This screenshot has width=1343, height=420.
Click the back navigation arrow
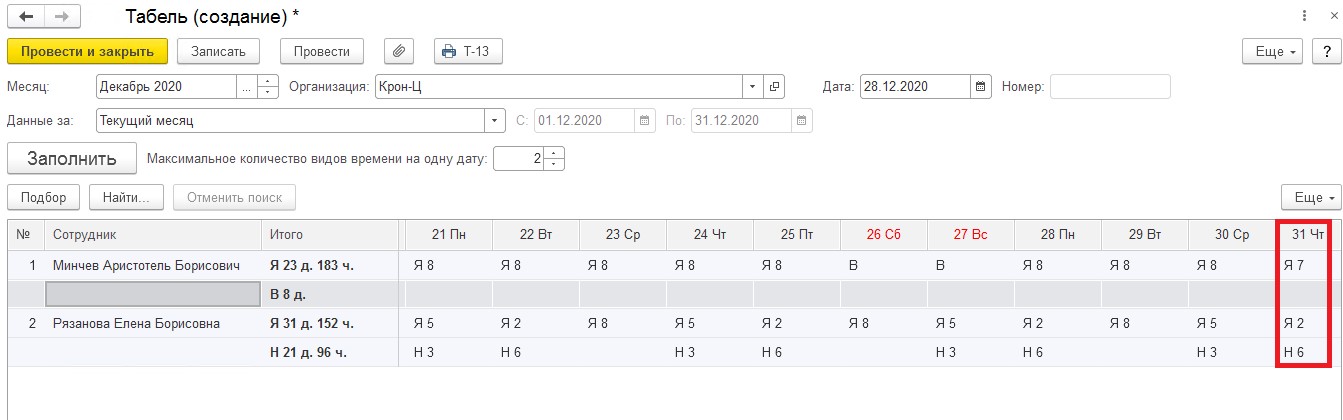click(x=26, y=17)
